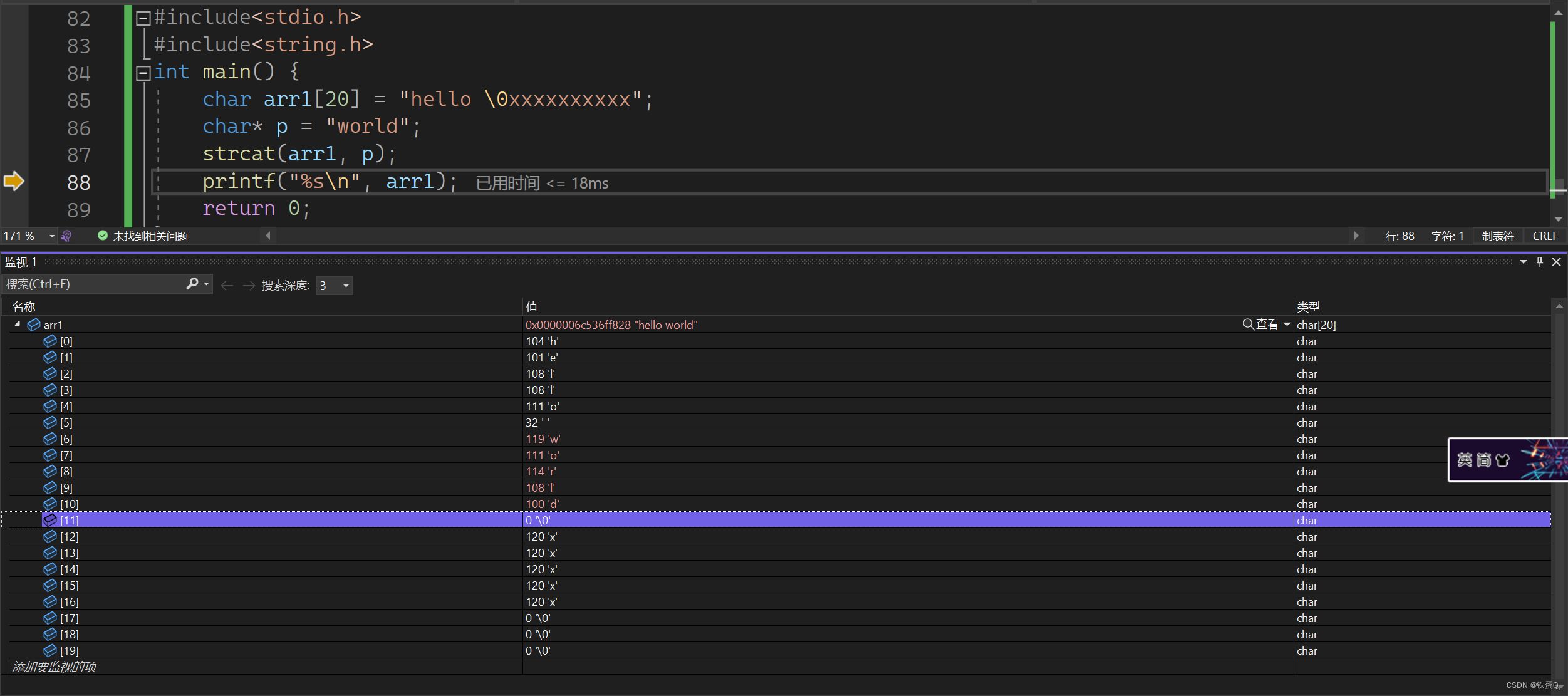Click the input method shirt skin icon
The height and width of the screenshot is (696, 1568).
click(1502, 460)
